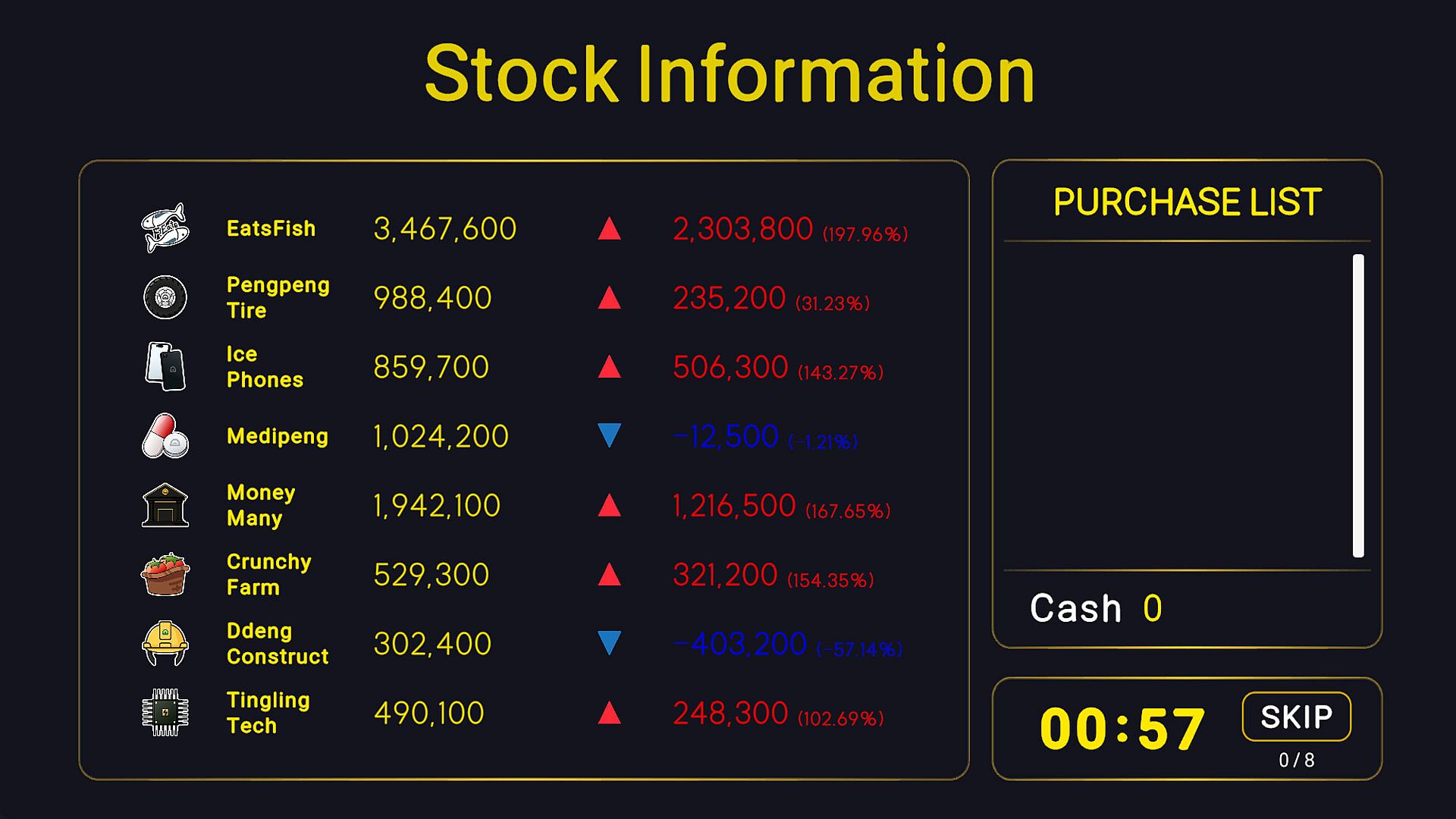Click the blue down arrow for Medipeng
Viewport: 1456px width, 819px height.
tap(610, 435)
